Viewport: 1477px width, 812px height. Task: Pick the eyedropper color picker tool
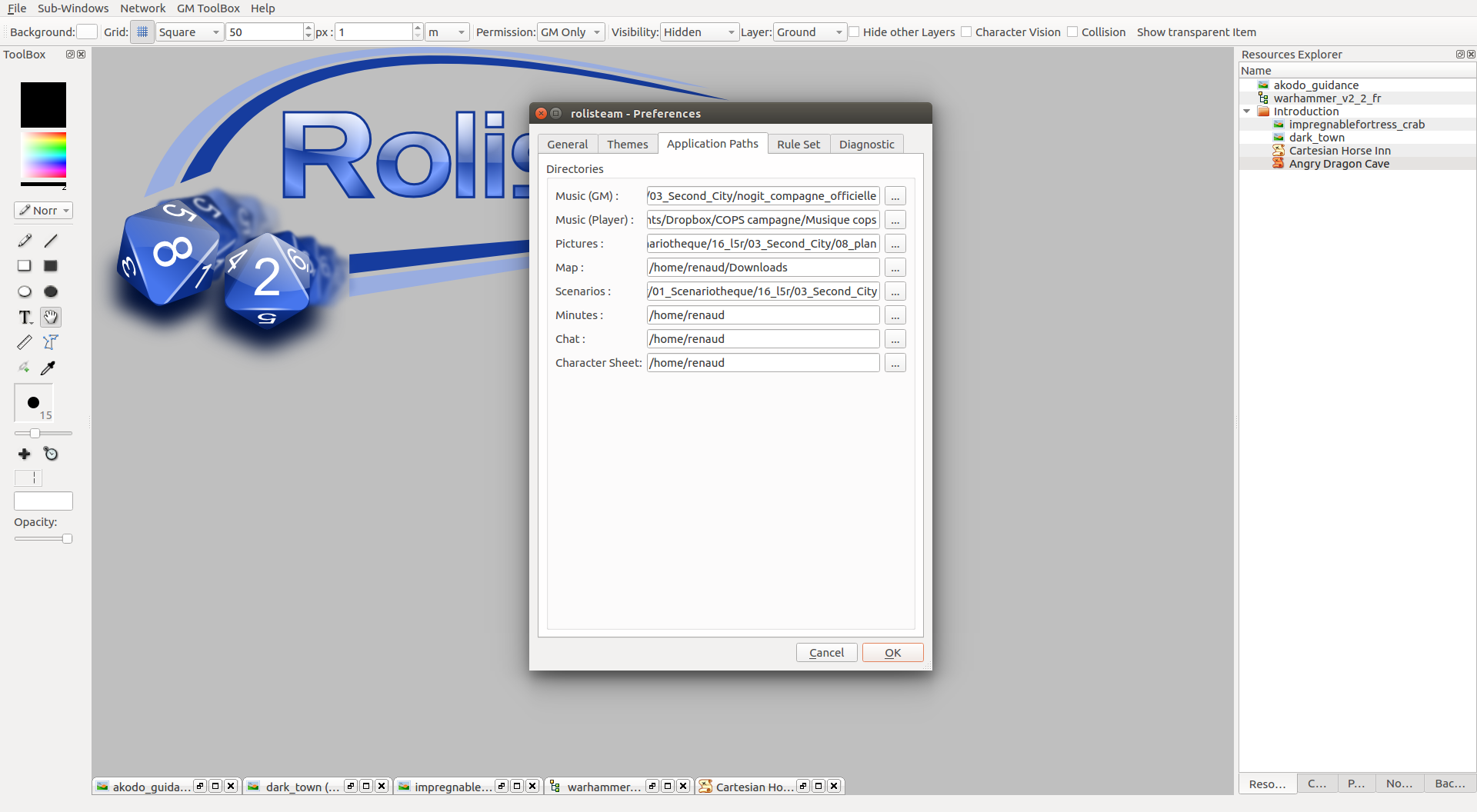point(48,368)
